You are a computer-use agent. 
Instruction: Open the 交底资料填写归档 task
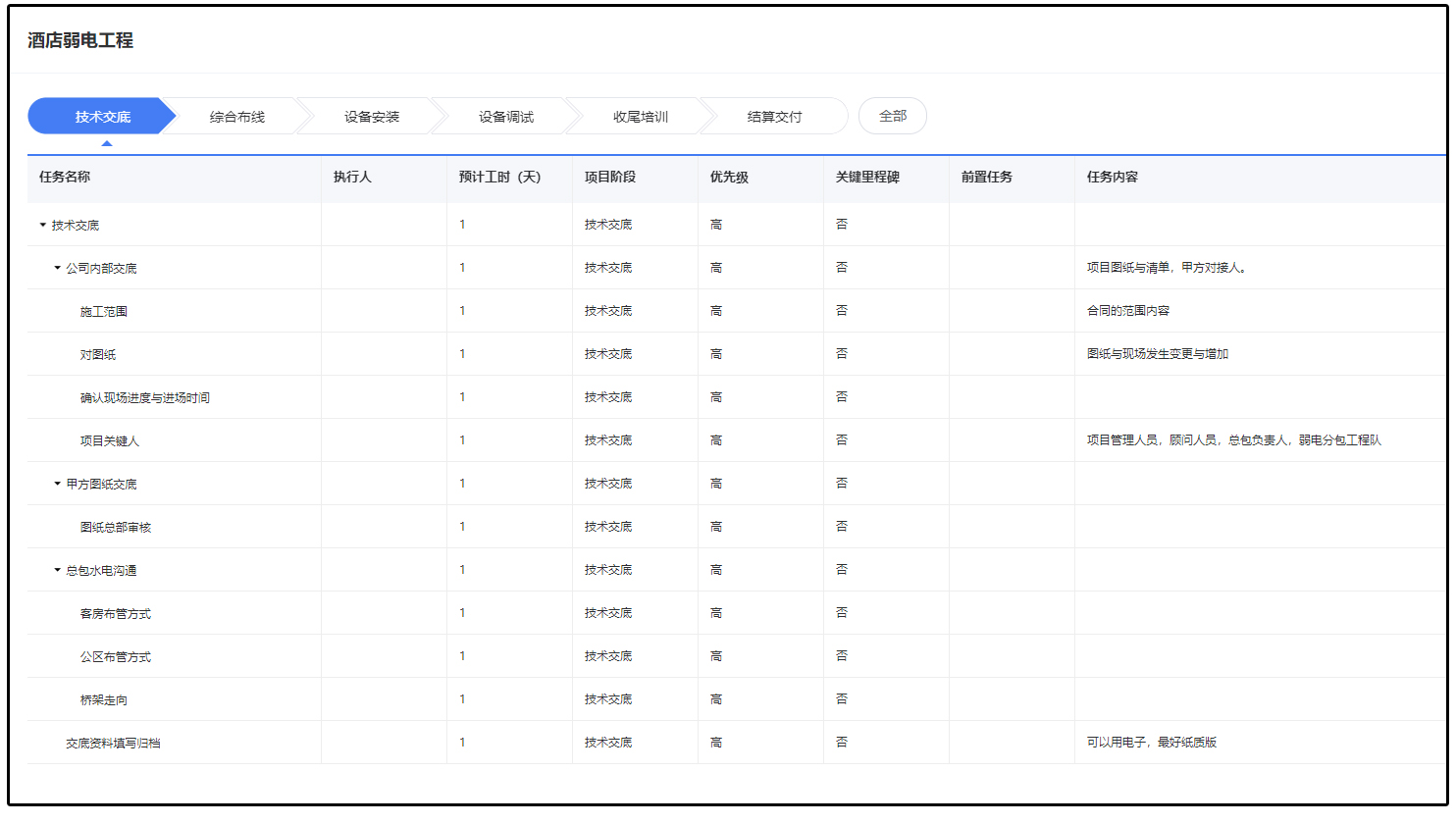[x=113, y=744]
